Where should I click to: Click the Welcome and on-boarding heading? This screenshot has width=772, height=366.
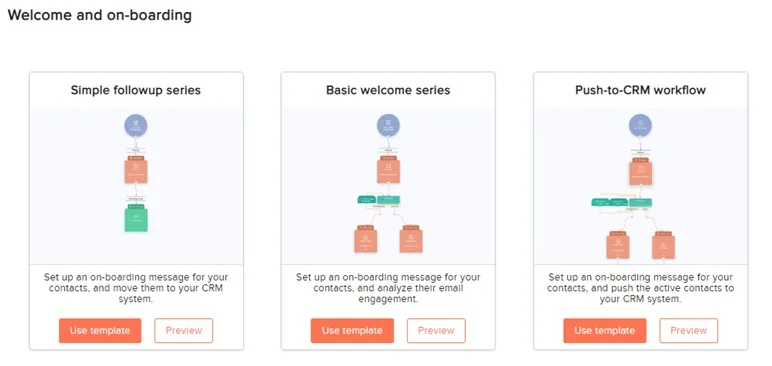[99, 15]
